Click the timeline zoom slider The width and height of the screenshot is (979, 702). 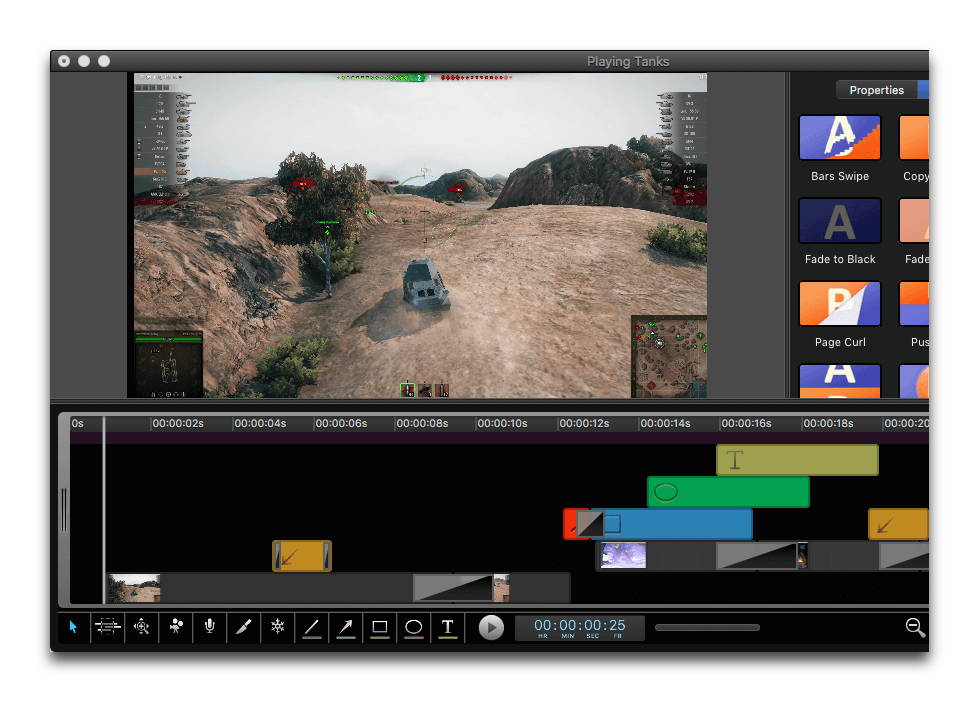tap(707, 628)
